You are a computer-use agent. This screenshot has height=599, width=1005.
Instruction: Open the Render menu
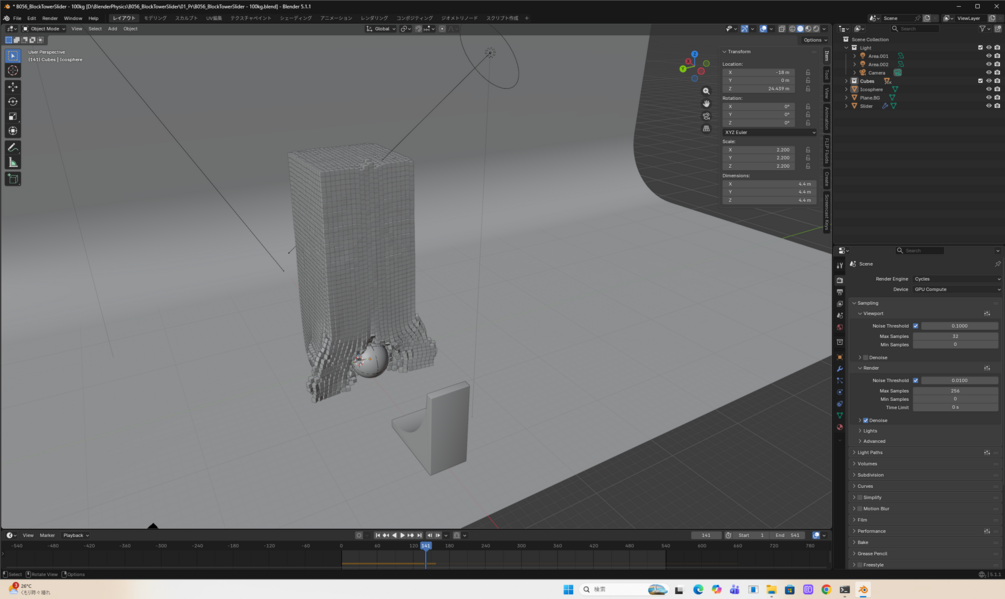point(49,18)
